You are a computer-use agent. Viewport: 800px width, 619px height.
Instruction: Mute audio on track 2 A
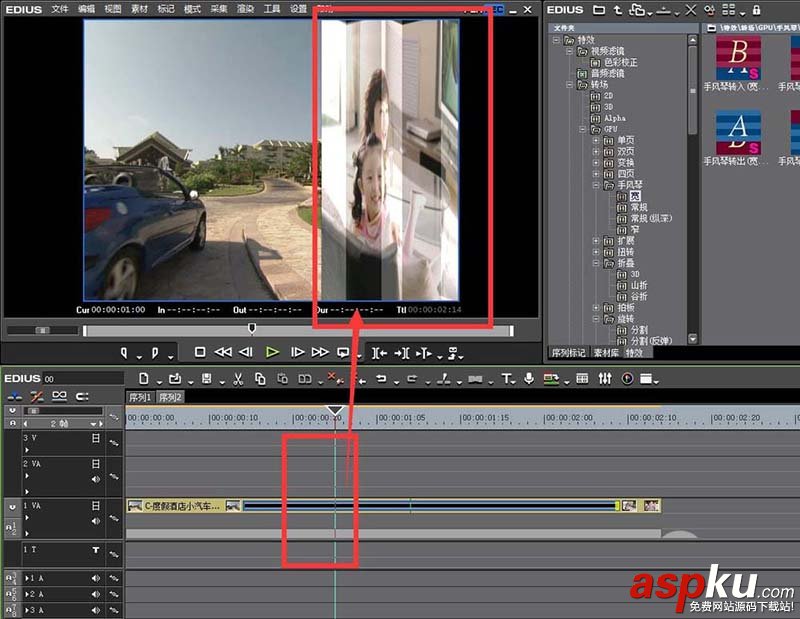pos(95,594)
